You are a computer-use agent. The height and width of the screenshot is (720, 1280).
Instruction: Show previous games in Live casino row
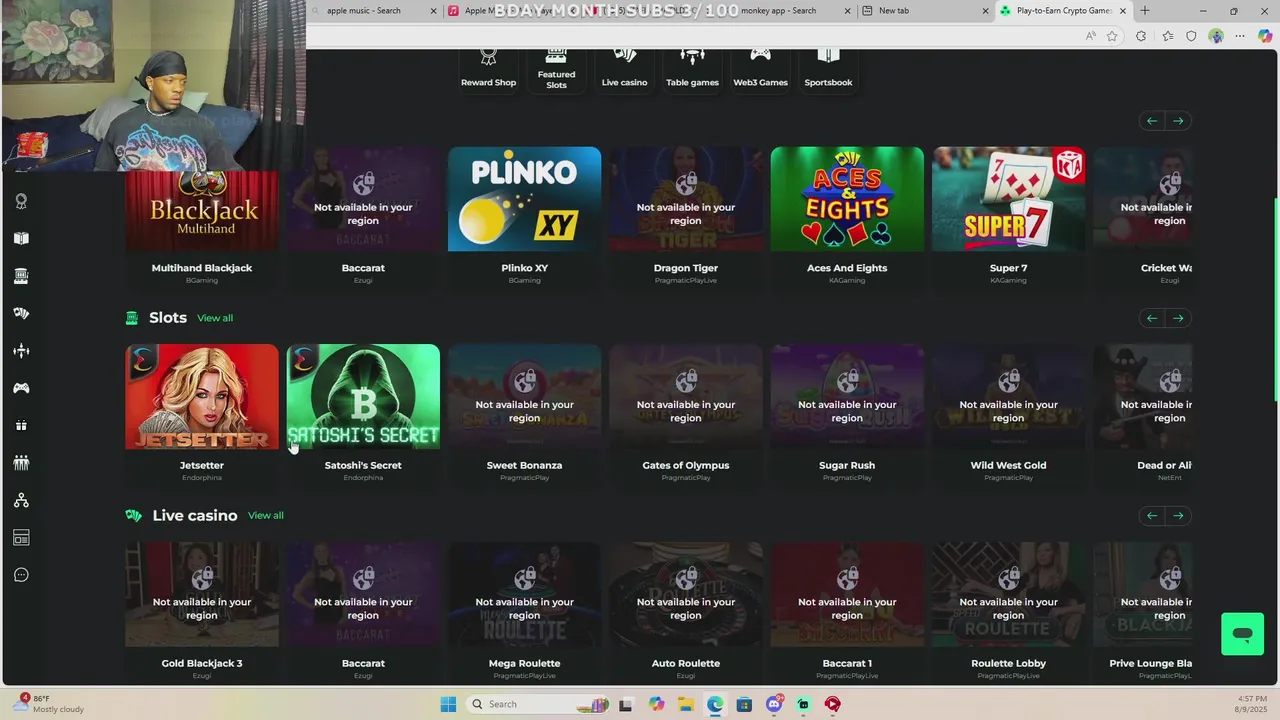pos(1152,516)
